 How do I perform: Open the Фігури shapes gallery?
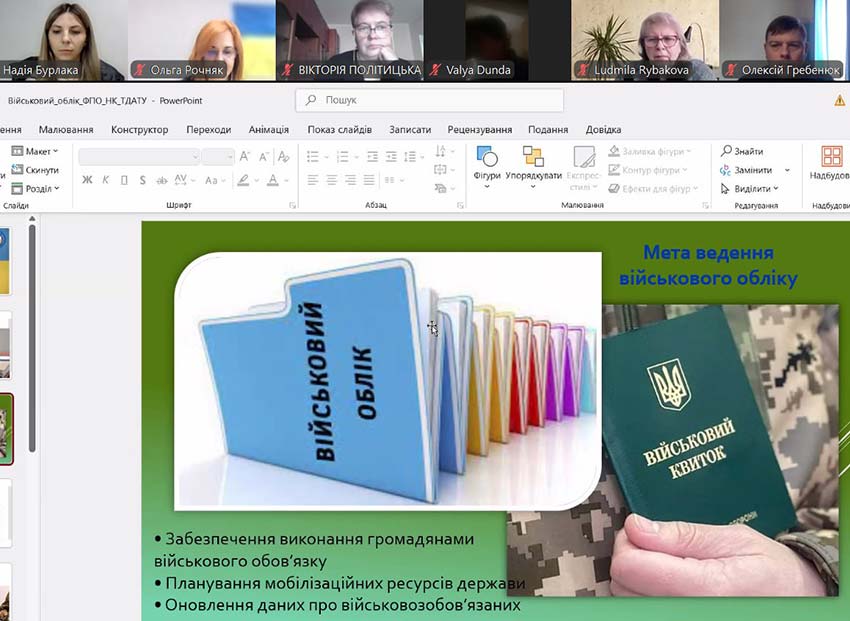pos(487,163)
